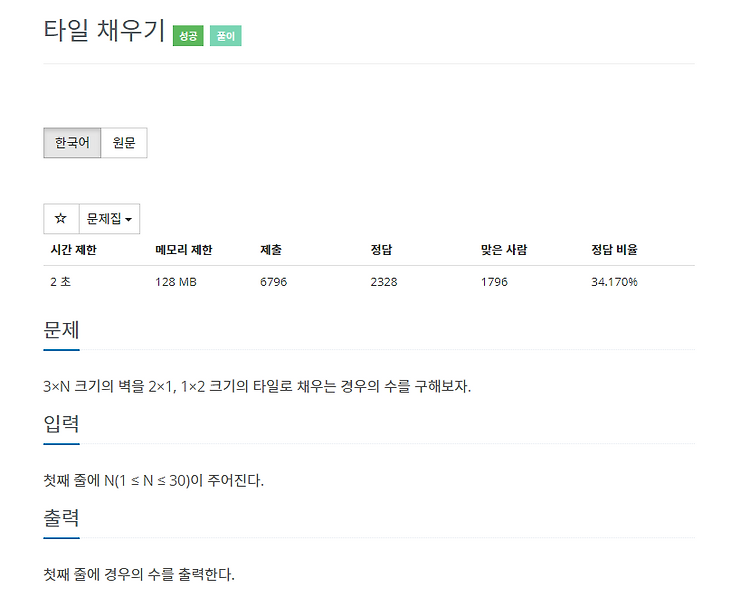The width and height of the screenshot is (750, 597).
Task: Switch to the 원문 original text tab
Action: pyautogui.click(x=124, y=143)
